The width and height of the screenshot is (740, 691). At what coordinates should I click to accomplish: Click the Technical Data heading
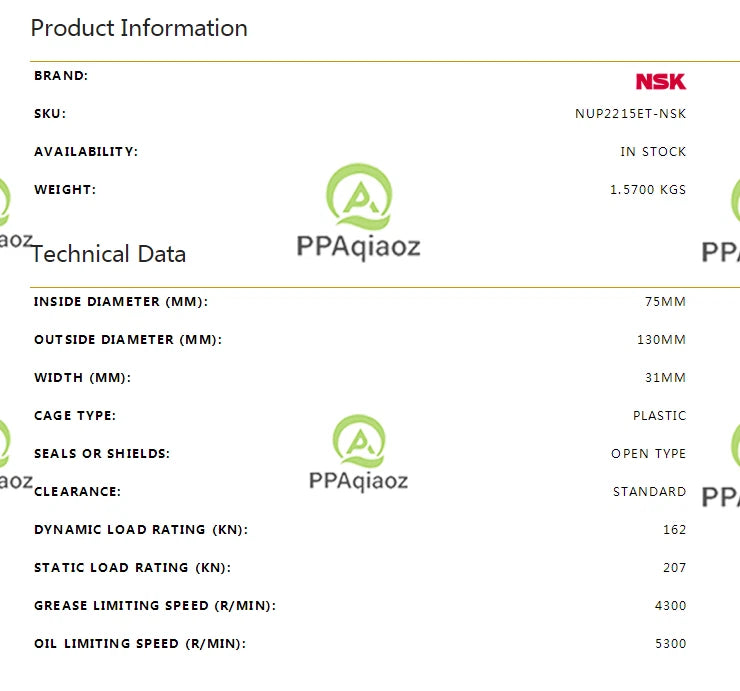[x=109, y=254]
